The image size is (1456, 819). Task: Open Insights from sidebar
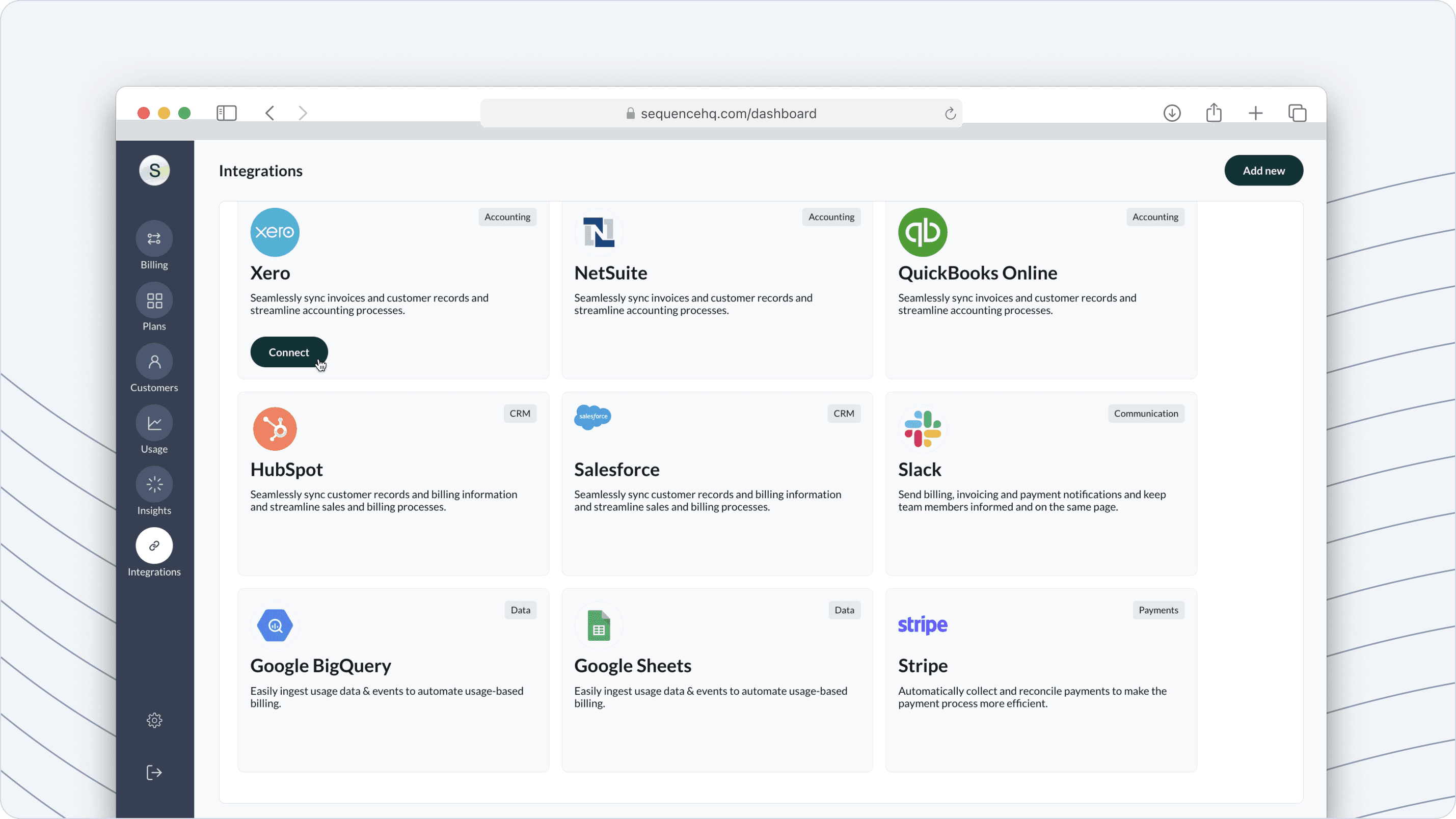click(x=154, y=484)
